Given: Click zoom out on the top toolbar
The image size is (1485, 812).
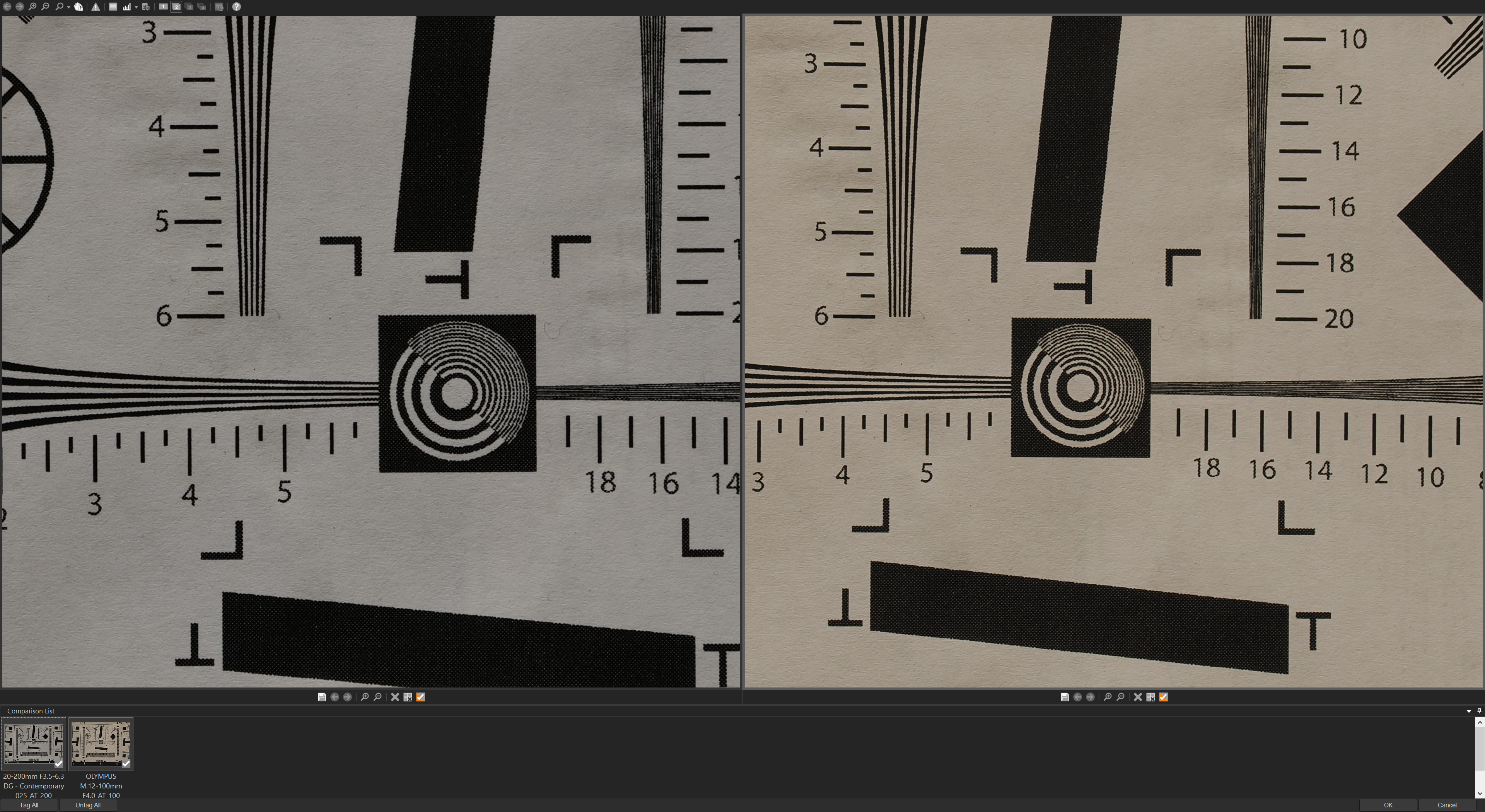Looking at the screenshot, I should (x=45, y=7).
